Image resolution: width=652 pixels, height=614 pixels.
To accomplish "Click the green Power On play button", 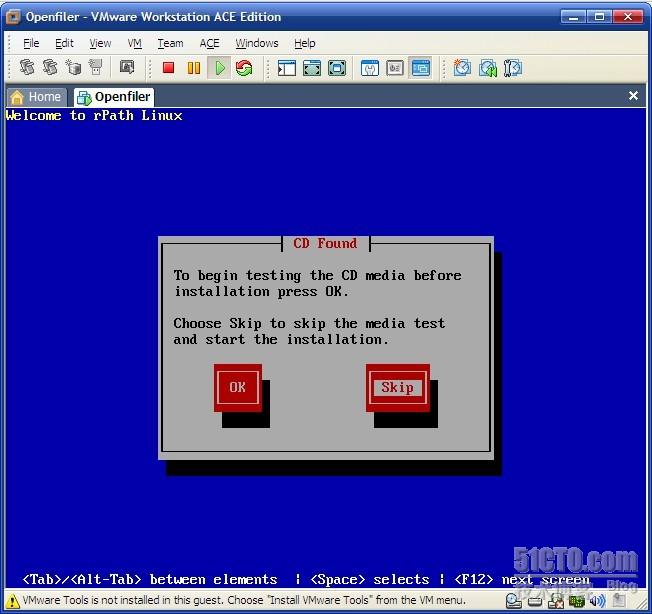I will [x=220, y=68].
